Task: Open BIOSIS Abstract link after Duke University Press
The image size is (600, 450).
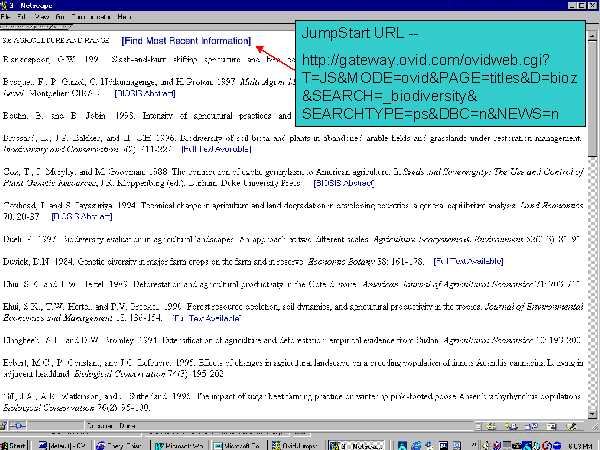Action: coord(344,183)
